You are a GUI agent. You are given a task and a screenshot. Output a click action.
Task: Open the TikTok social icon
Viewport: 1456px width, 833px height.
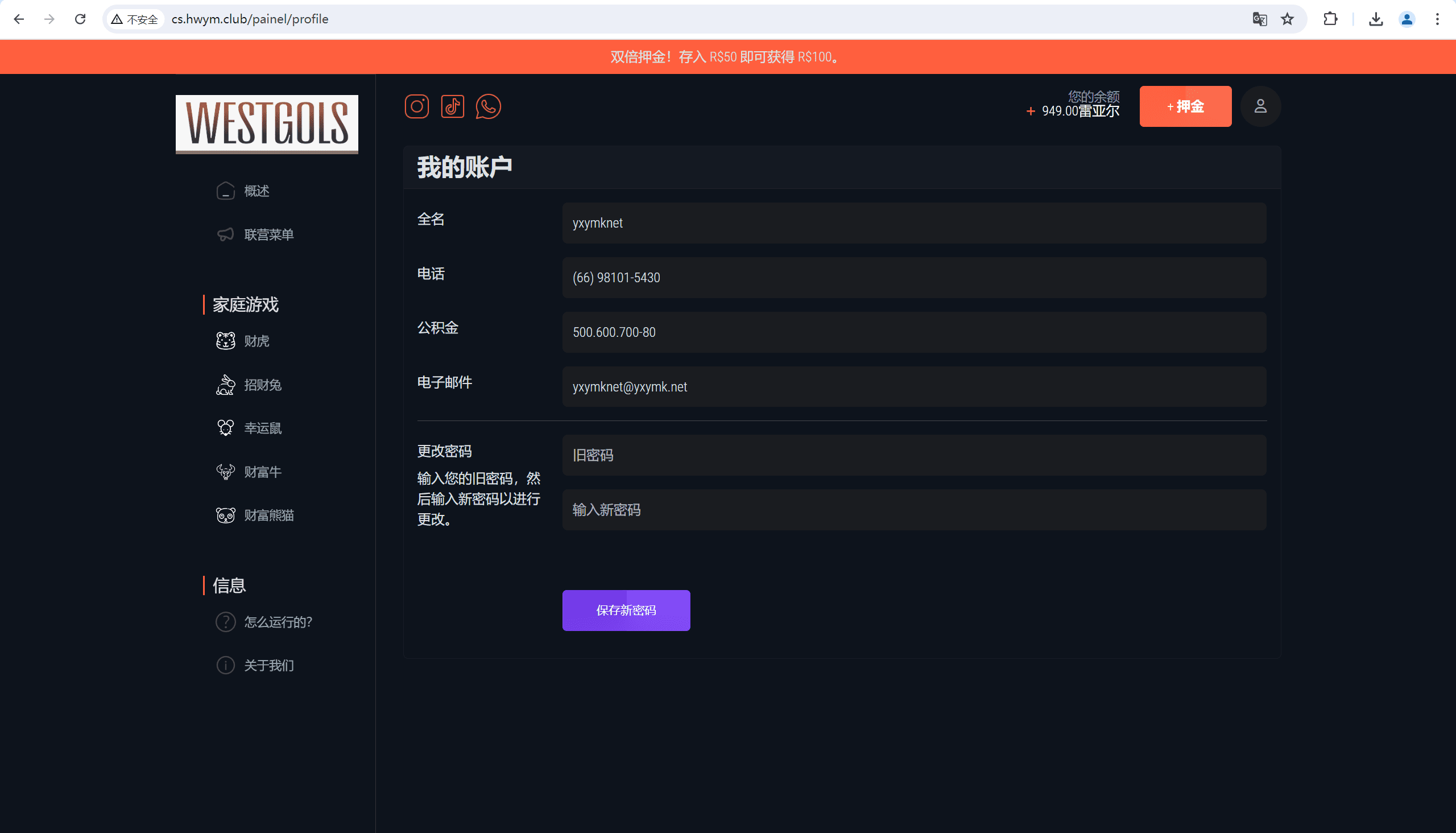[452, 106]
